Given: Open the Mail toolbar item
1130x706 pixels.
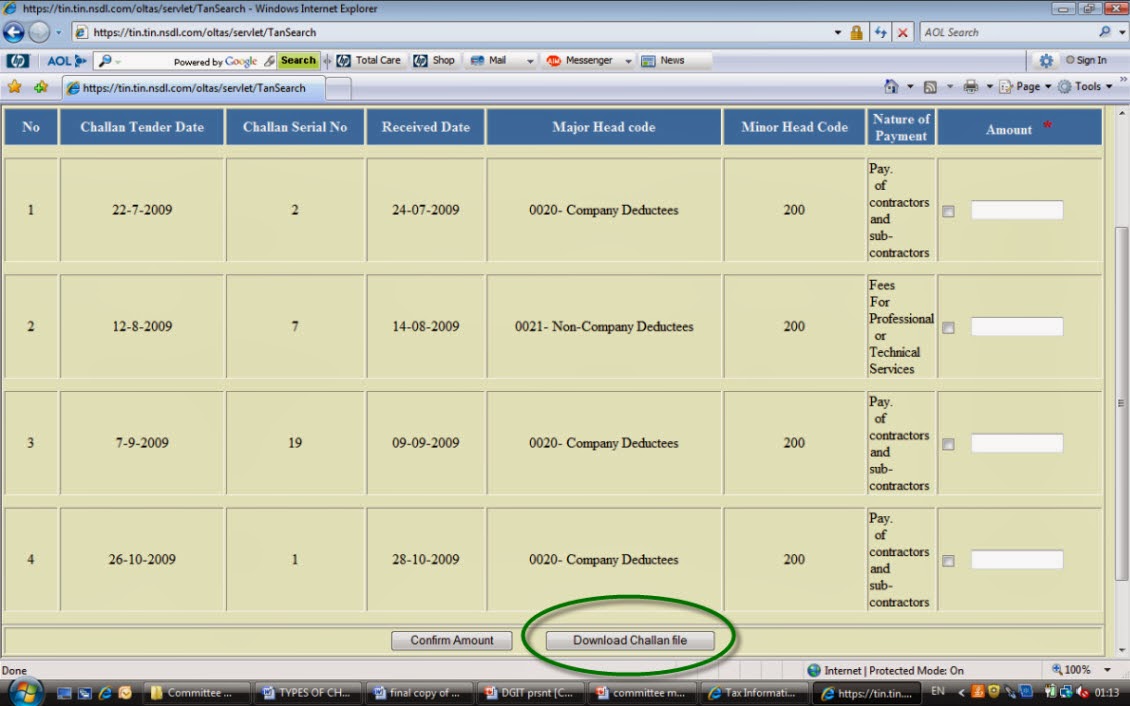Looking at the screenshot, I should tap(489, 61).
